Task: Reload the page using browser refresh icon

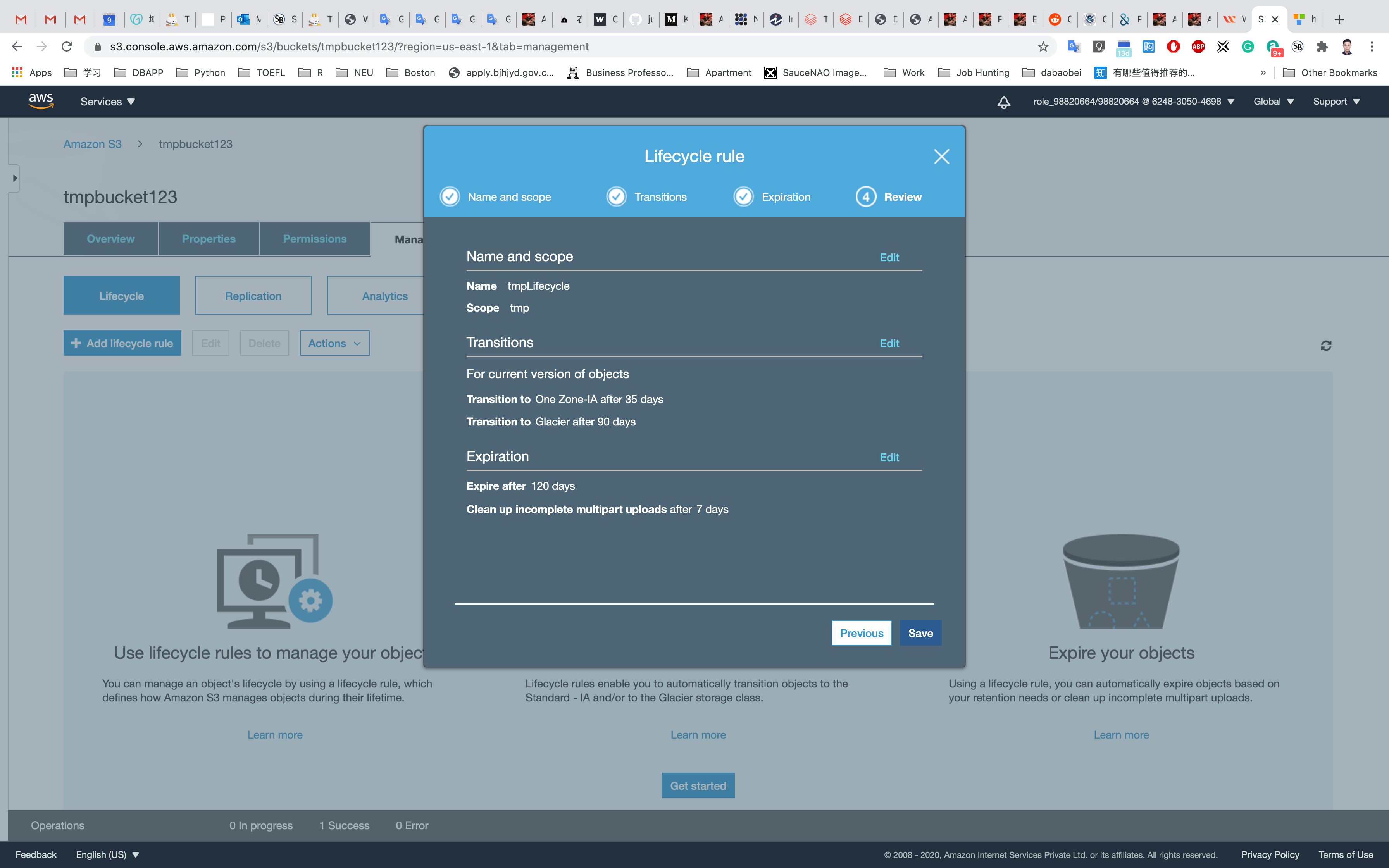Action: [x=67, y=46]
